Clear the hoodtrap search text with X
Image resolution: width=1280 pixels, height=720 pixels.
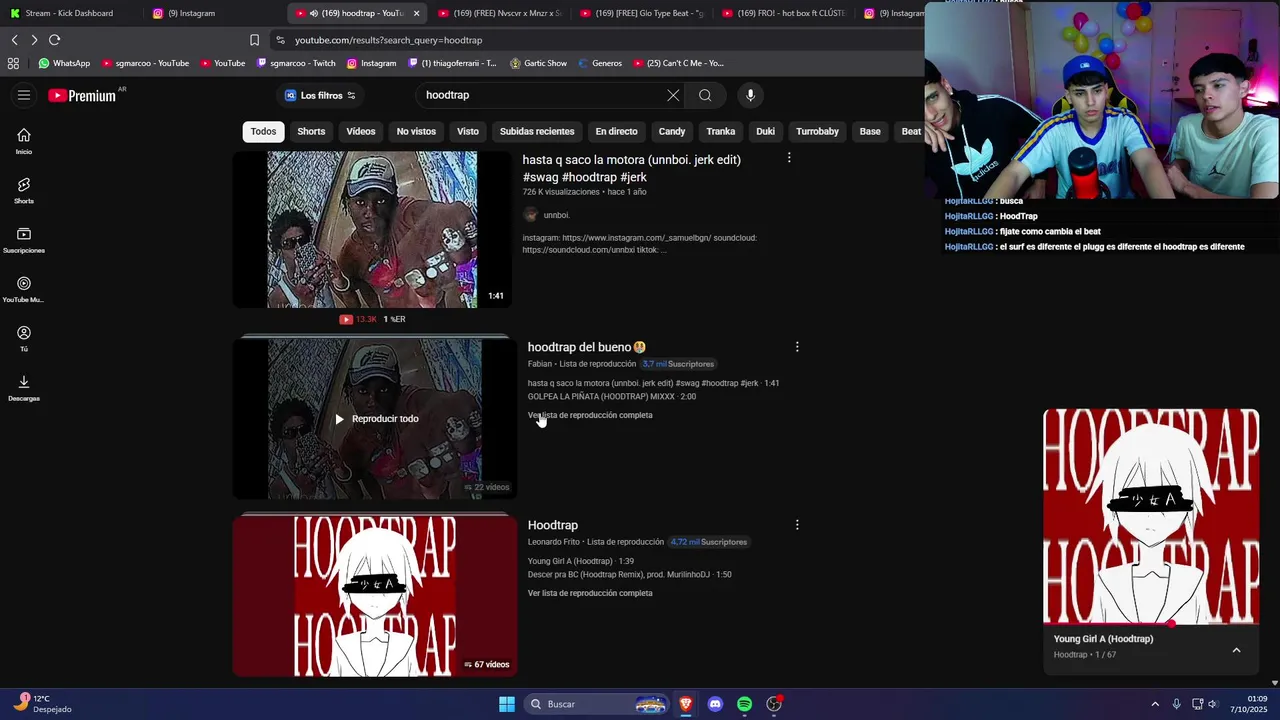(673, 95)
